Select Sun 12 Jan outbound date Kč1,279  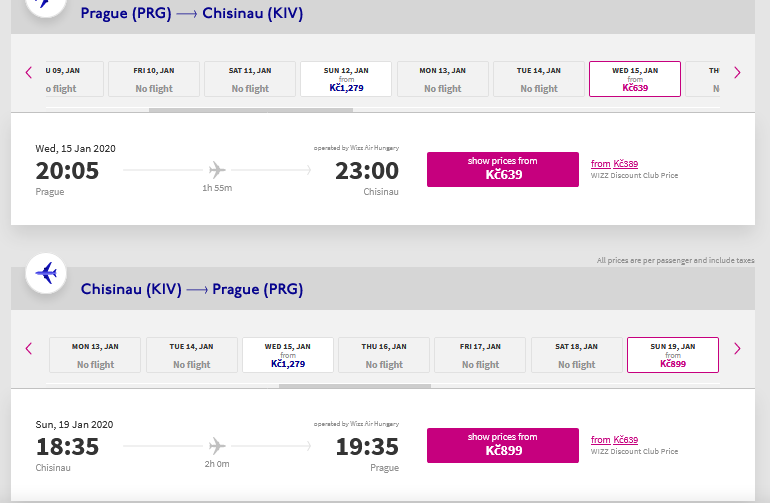pos(346,79)
